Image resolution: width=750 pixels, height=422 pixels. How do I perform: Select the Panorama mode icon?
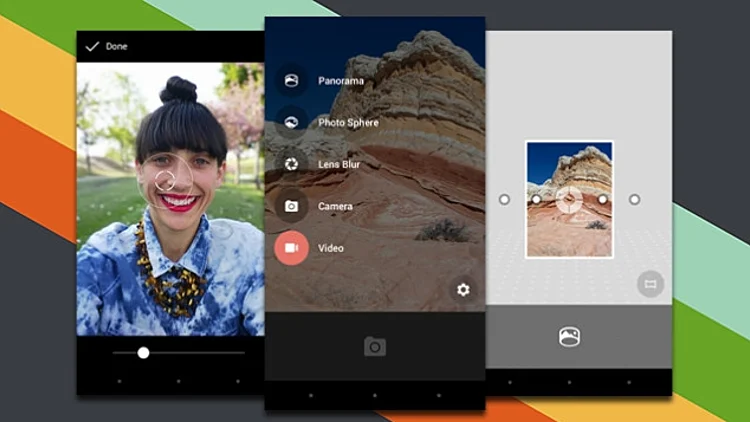coord(291,80)
